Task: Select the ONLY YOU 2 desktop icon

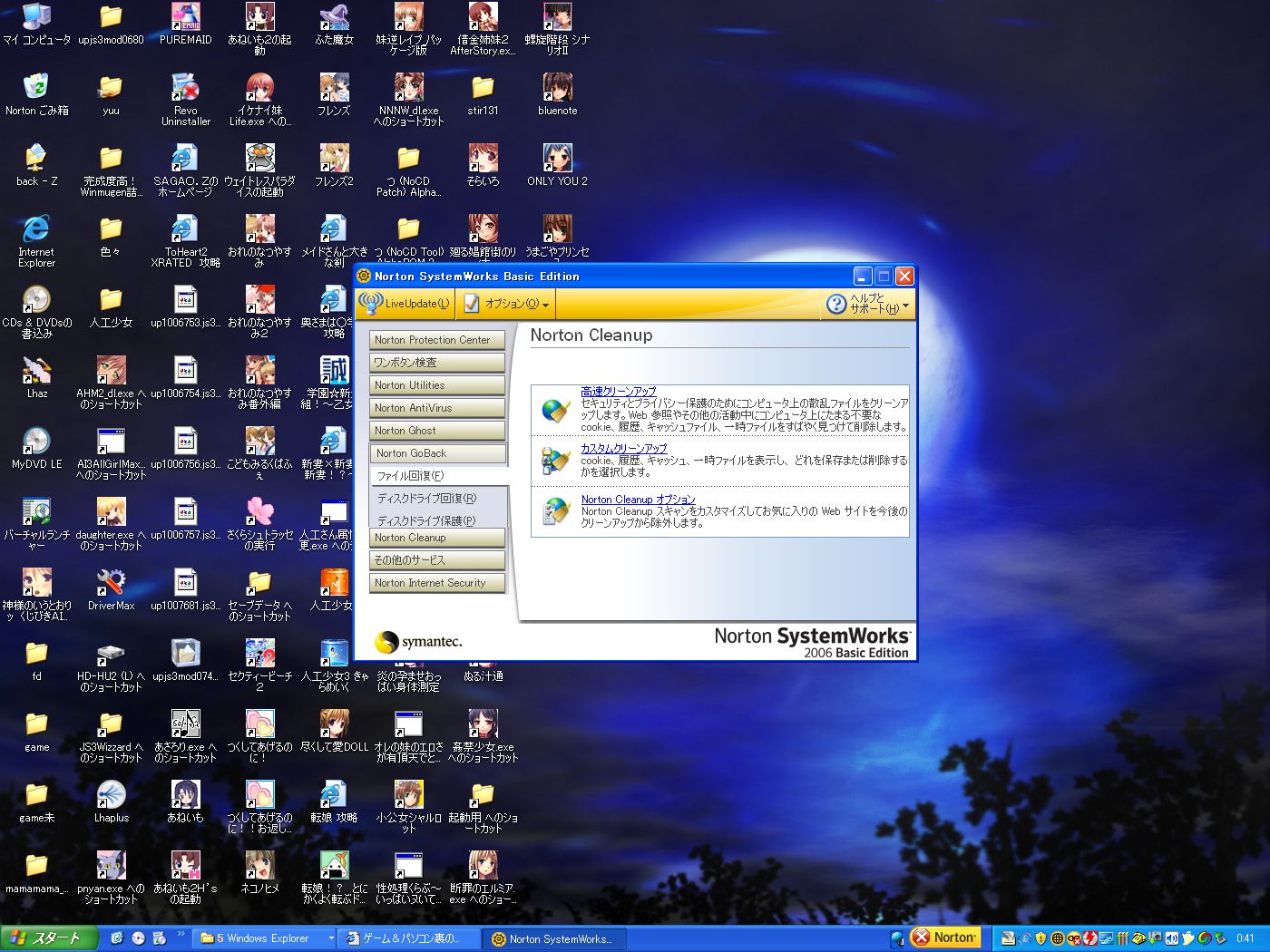Action: click(557, 165)
